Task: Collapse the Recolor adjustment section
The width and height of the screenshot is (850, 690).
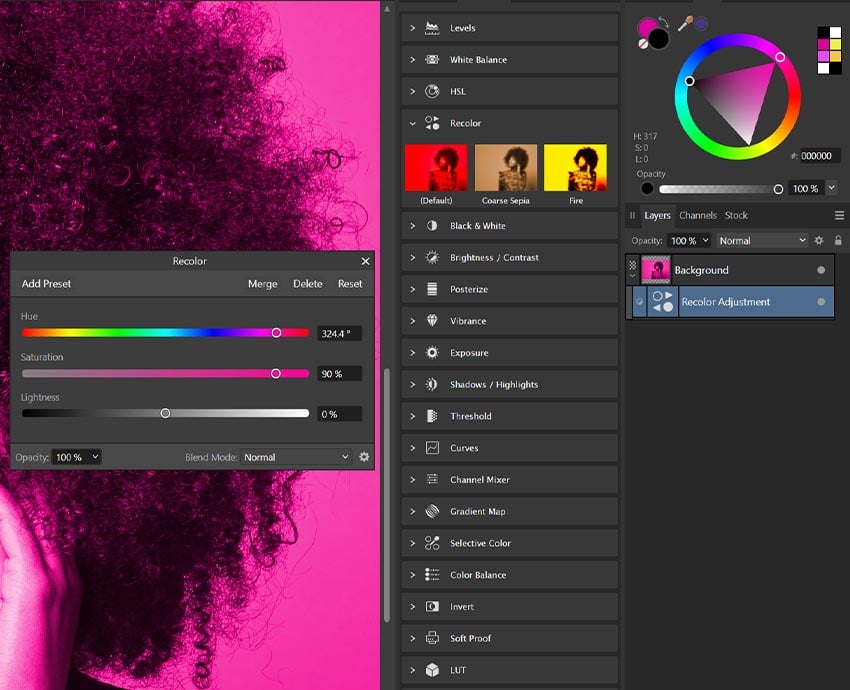Action: [x=411, y=122]
